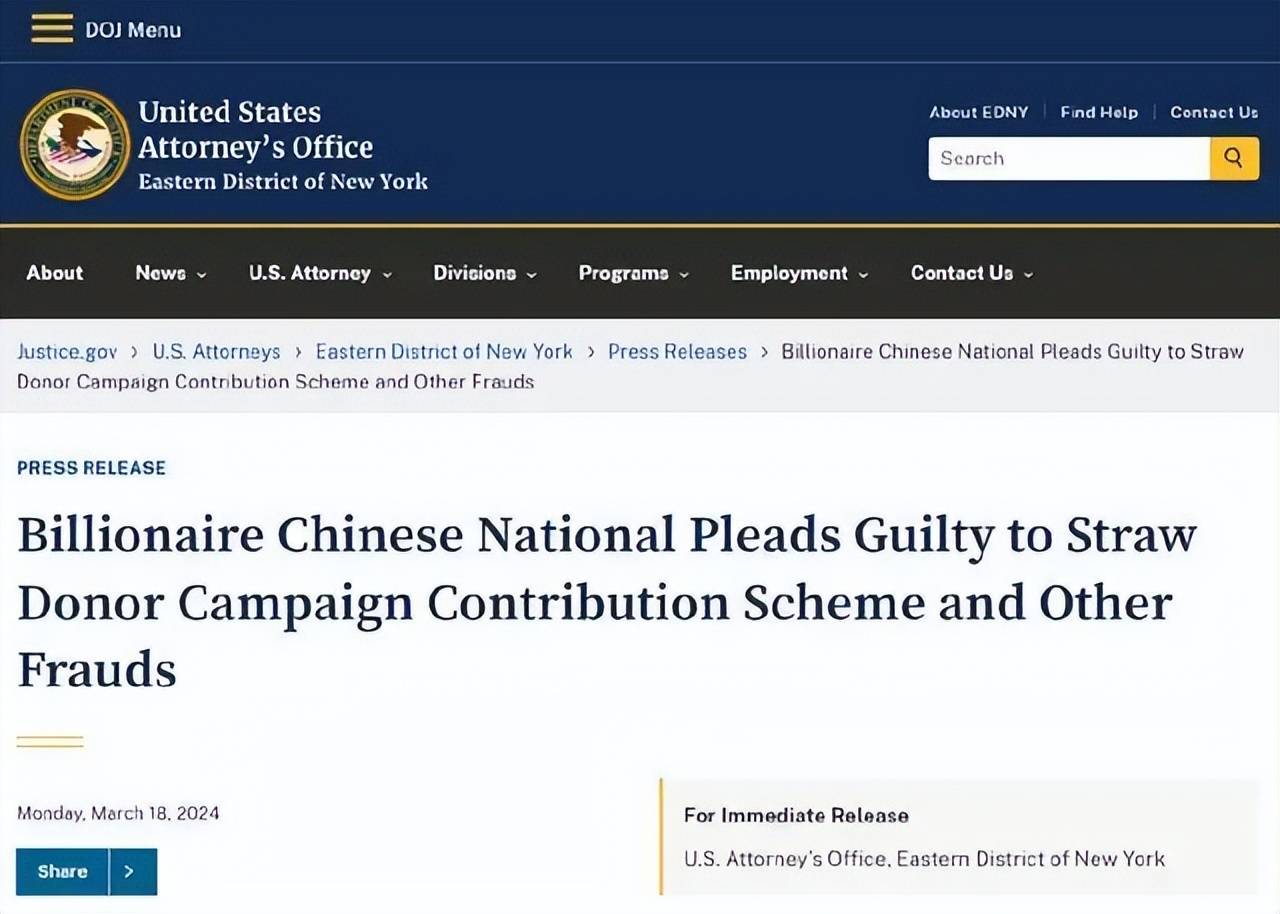1280x914 pixels.
Task: Open Eastern District of New York breadcrumb
Action: coord(444,351)
